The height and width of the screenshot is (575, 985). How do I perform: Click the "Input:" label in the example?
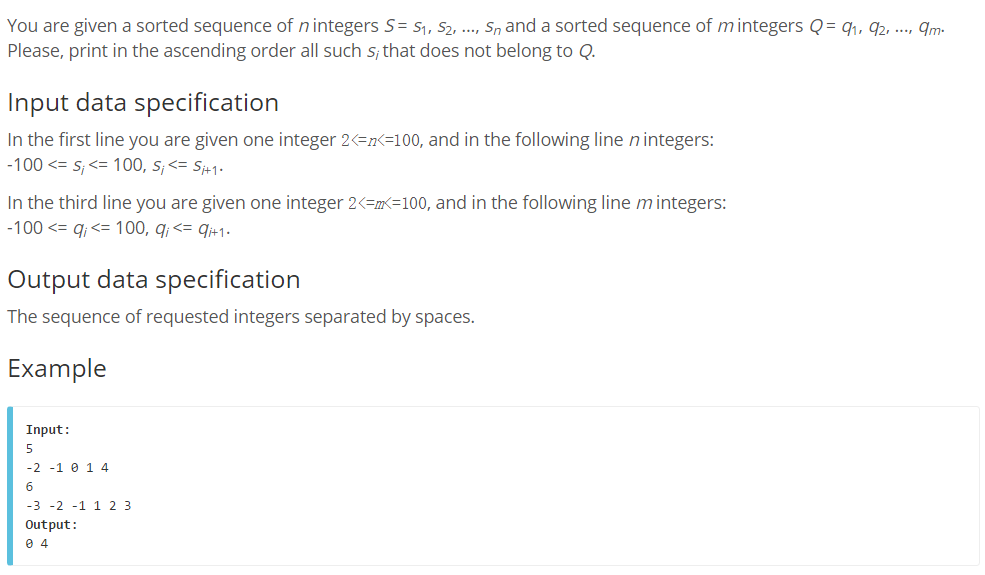pyautogui.click(x=48, y=430)
